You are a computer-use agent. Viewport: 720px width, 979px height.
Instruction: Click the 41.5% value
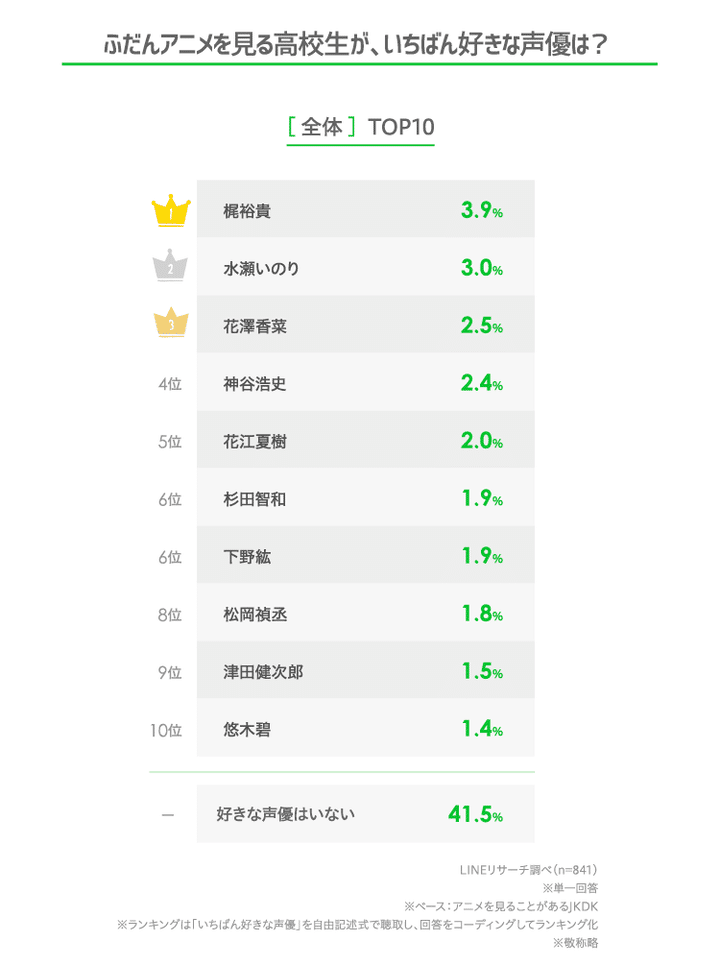click(474, 814)
